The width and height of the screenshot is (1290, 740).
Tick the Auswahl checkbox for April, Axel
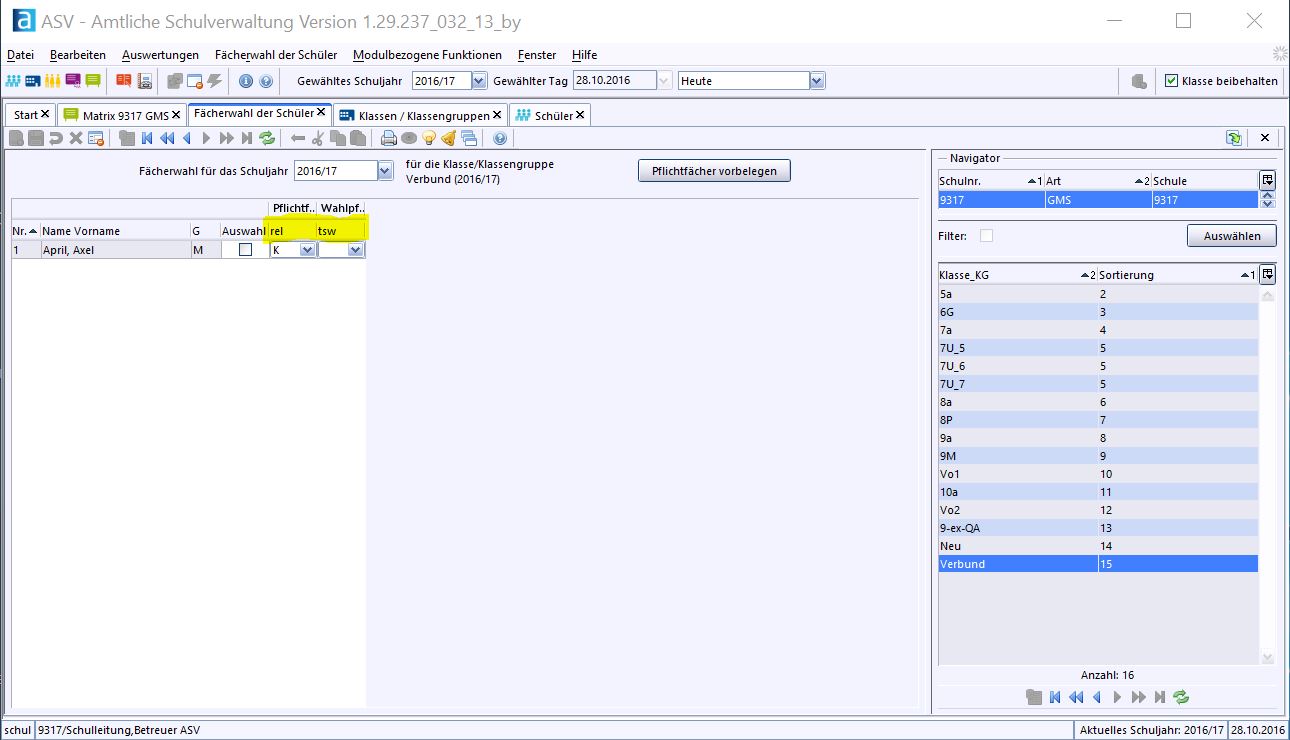click(245, 250)
